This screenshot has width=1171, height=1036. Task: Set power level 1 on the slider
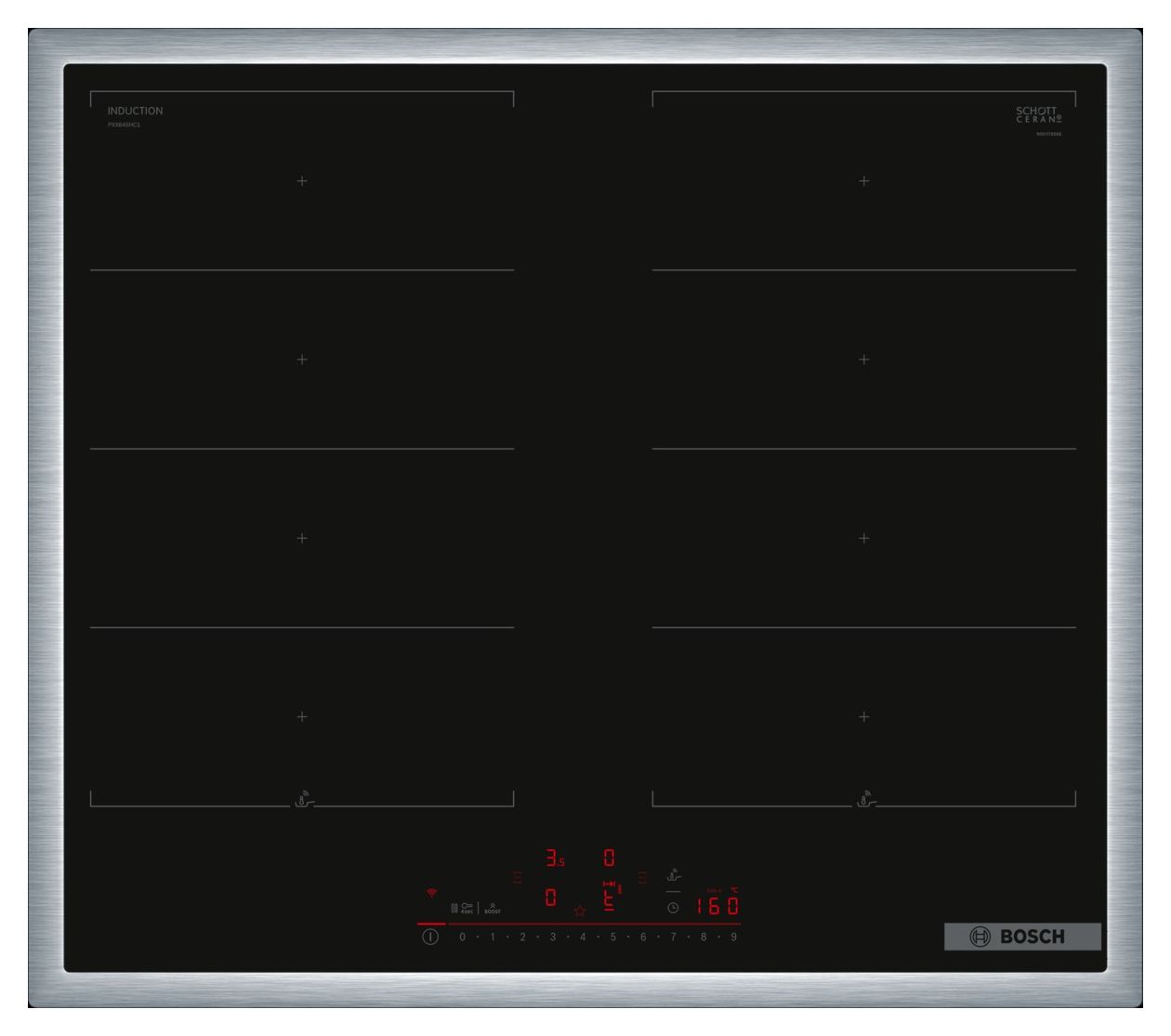pos(493,937)
